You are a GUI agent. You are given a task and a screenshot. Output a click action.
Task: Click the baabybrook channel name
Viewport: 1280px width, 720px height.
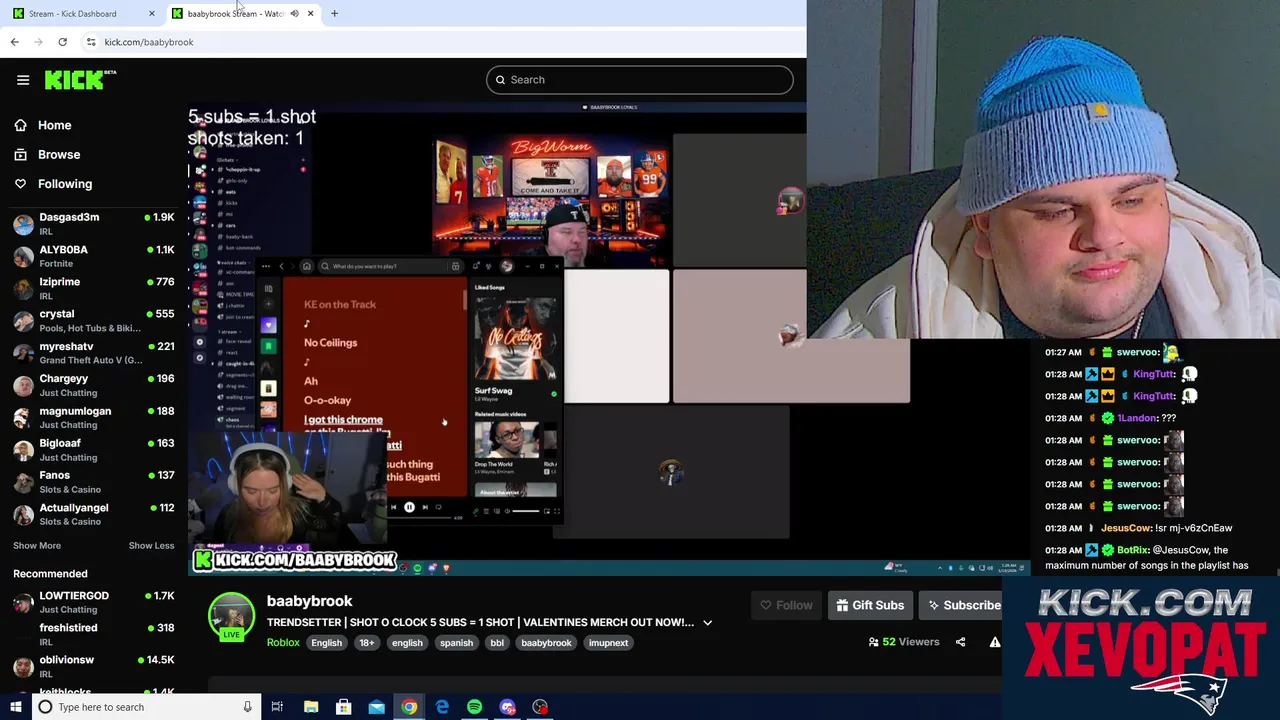309,601
